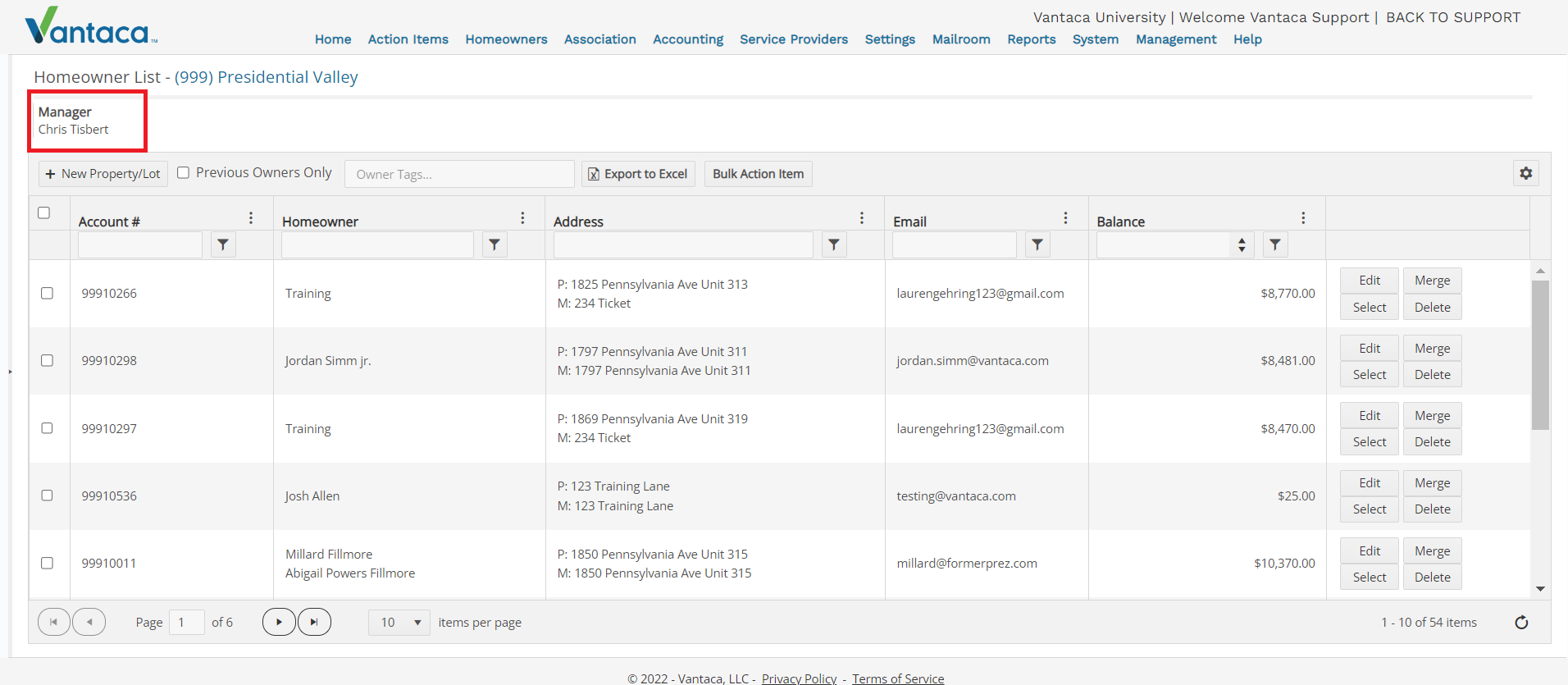This screenshot has width=1568, height=685.
Task: Open the Owner Tags selector
Action: point(459,174)
